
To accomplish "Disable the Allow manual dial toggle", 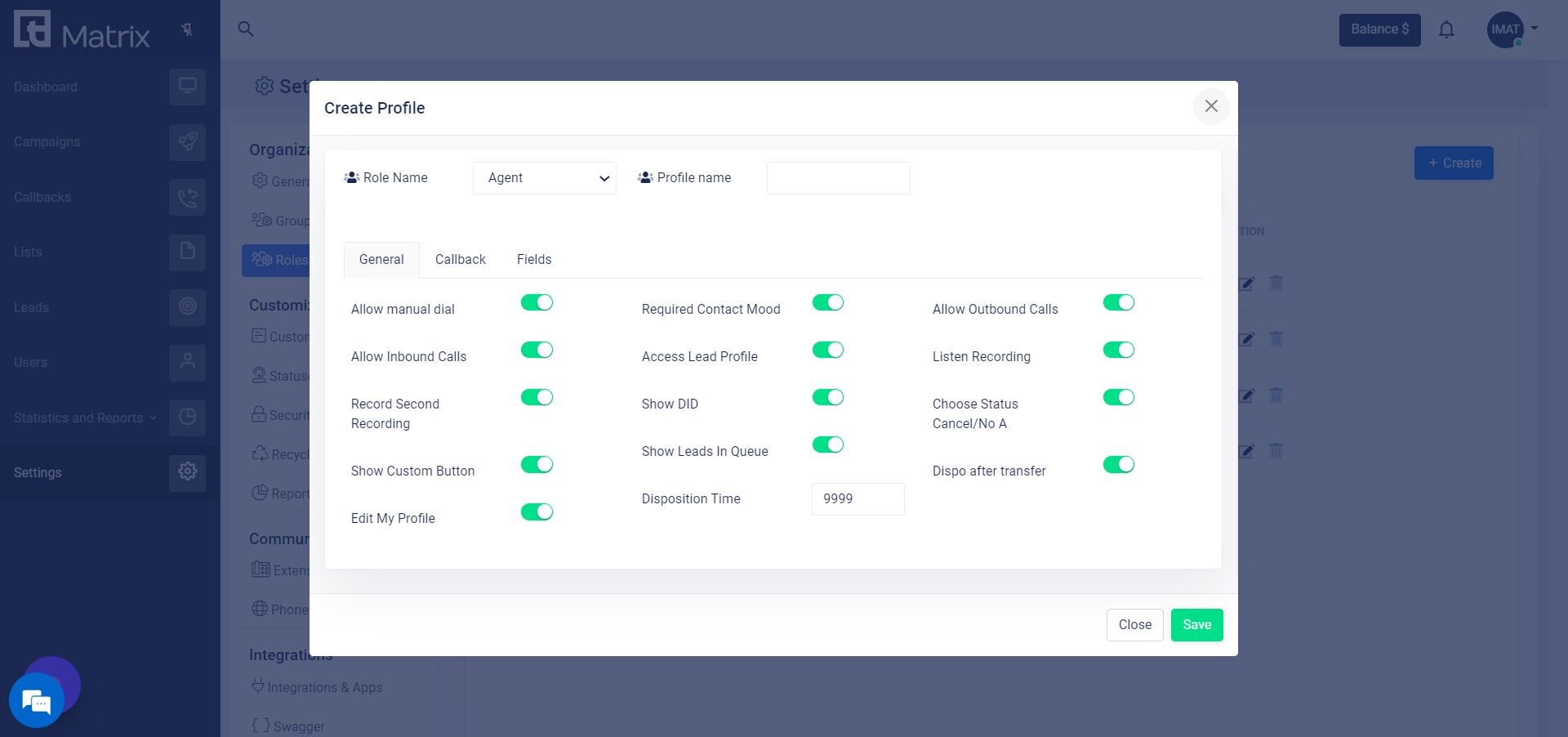I will click(537, 302).
